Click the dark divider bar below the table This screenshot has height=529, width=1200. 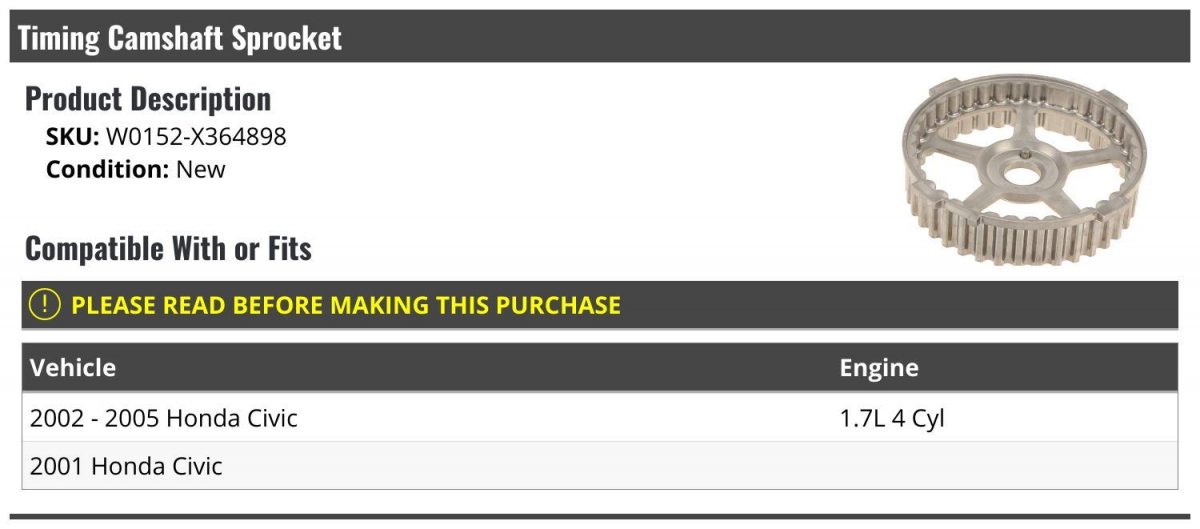[x=600, y=517]
